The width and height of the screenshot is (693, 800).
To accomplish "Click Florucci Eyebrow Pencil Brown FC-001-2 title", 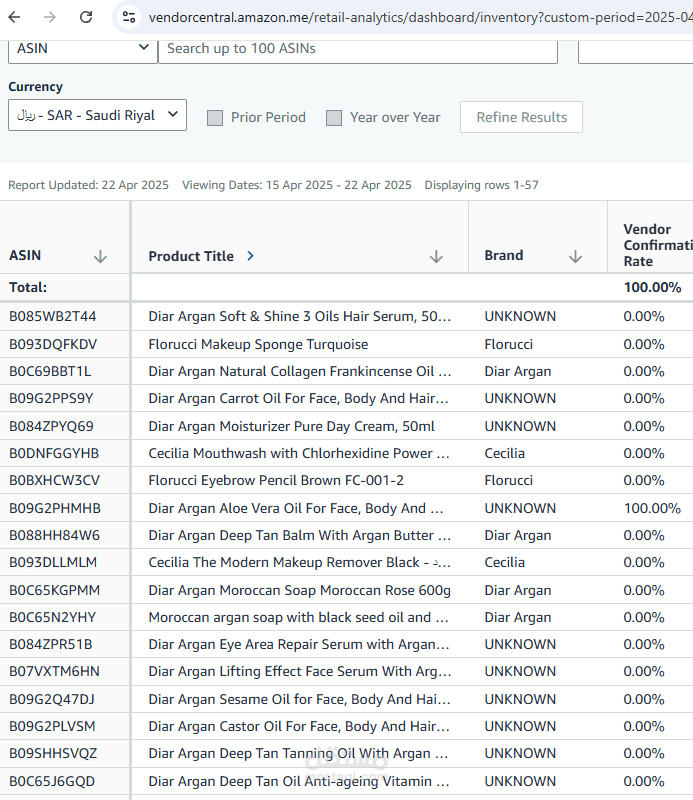I will [276, 481].
